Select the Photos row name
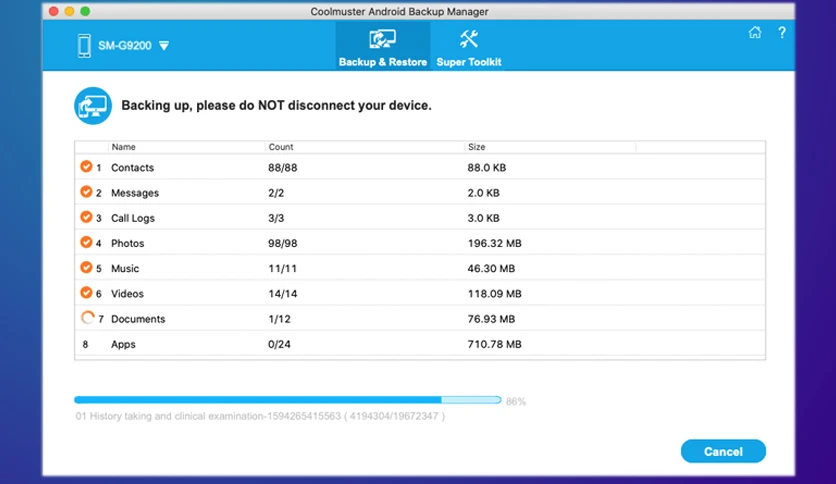The image size is (836, 484). [x=127, y=243]
